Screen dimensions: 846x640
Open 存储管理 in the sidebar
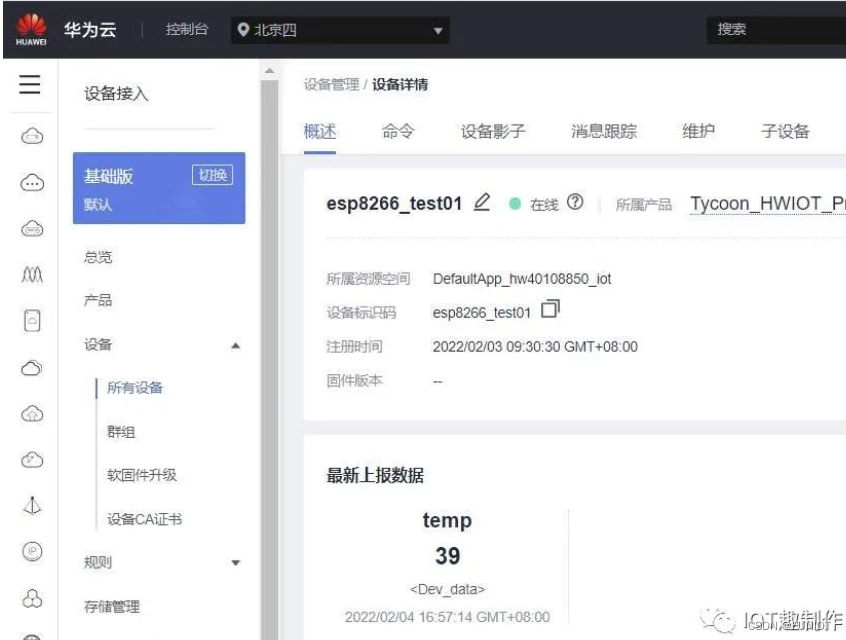(112, 607)
